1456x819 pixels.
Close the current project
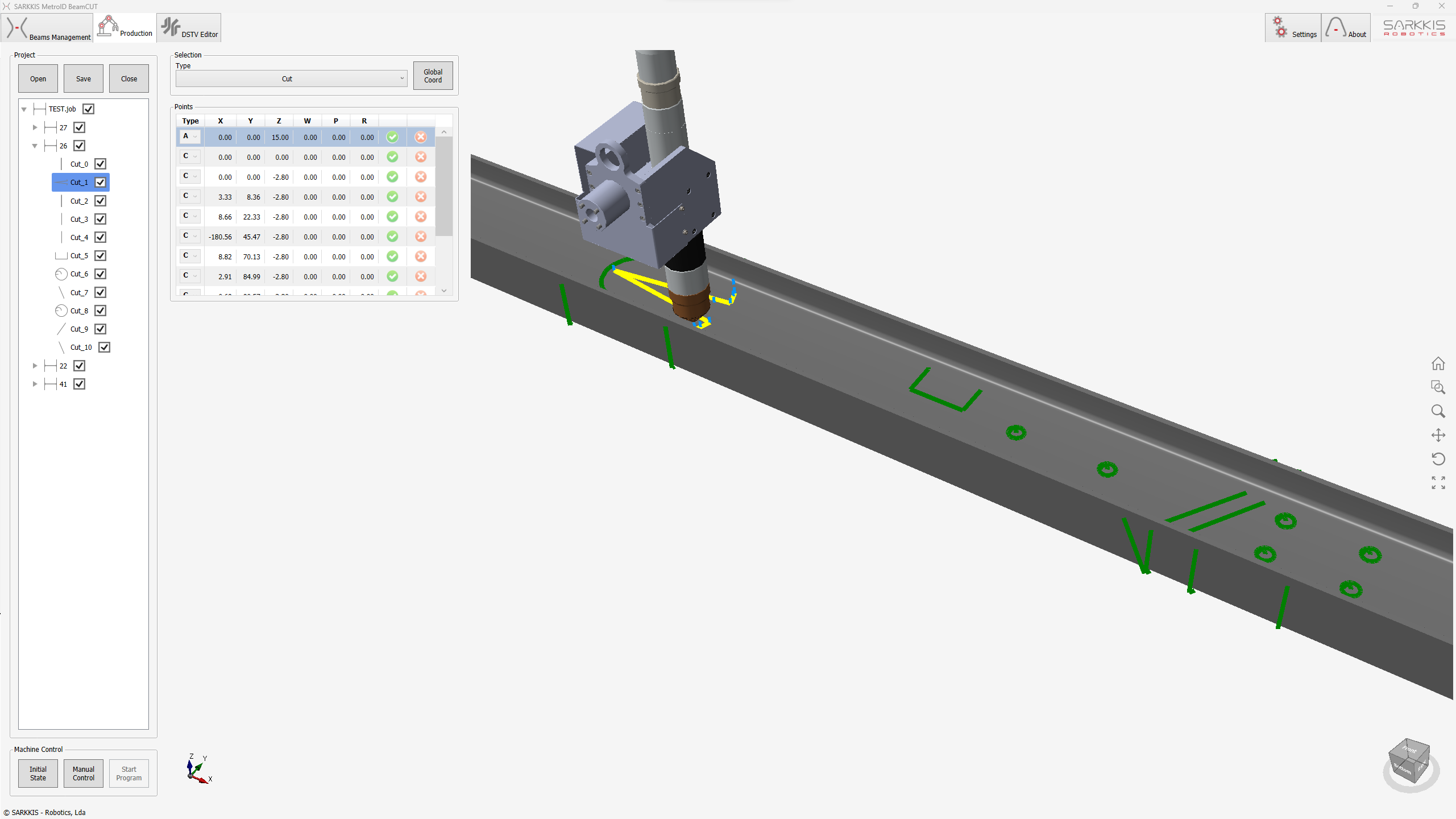[x=129, y=78]
